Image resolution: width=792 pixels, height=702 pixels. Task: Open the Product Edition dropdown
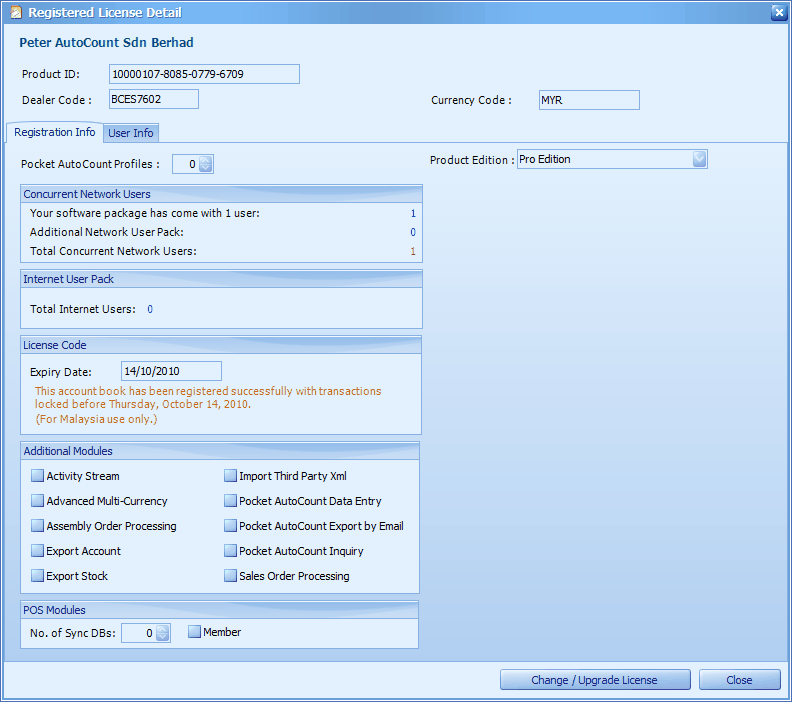click(699, 159)
